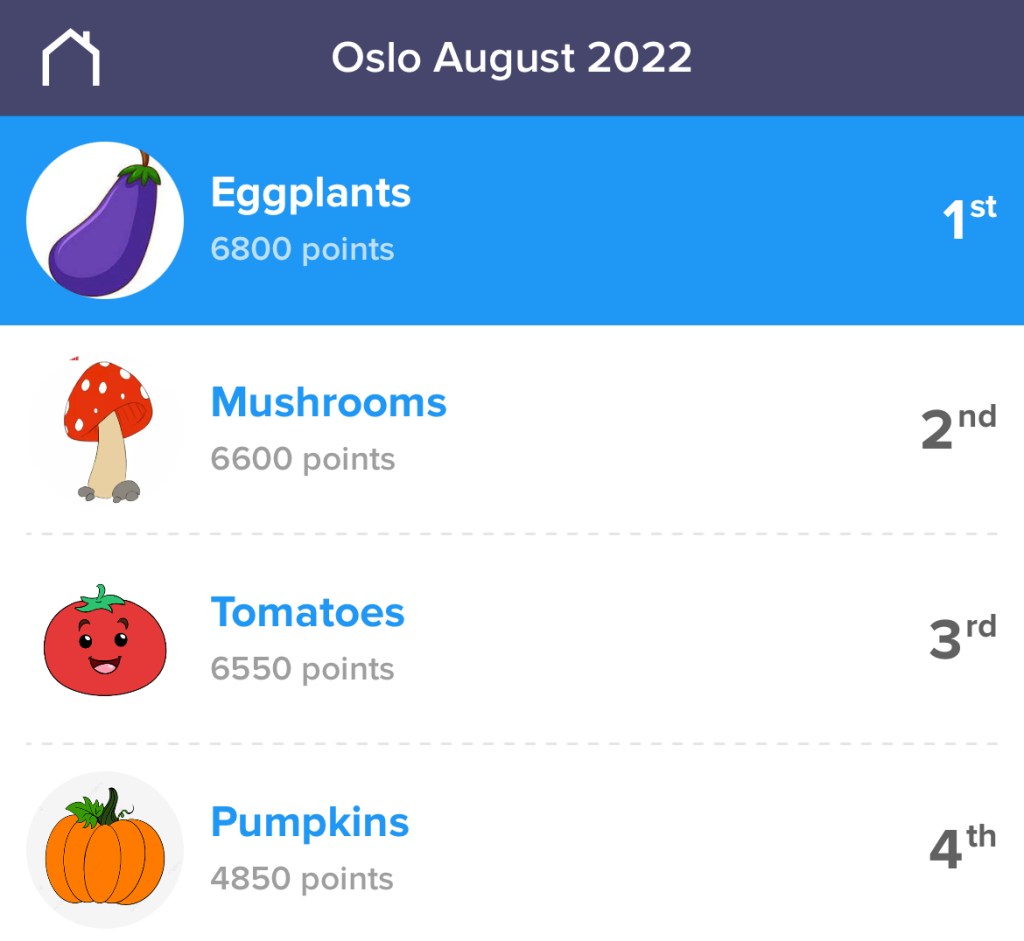Click the 1st place rank badge

(968, 220)
